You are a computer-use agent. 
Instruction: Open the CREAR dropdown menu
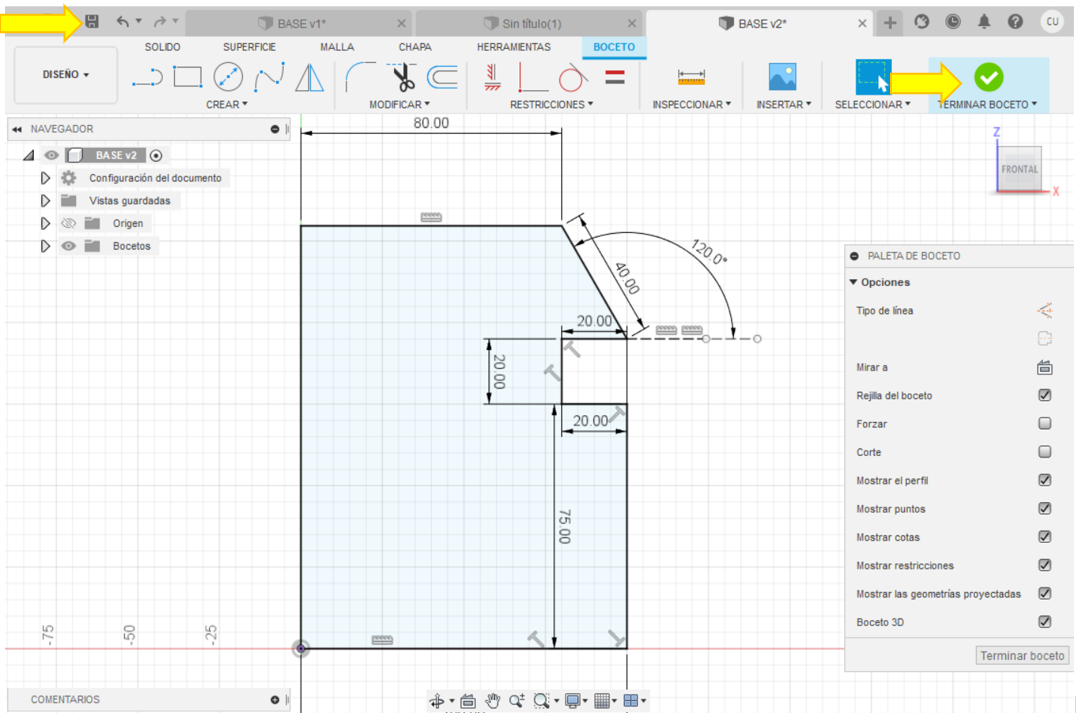pos(226,104)
